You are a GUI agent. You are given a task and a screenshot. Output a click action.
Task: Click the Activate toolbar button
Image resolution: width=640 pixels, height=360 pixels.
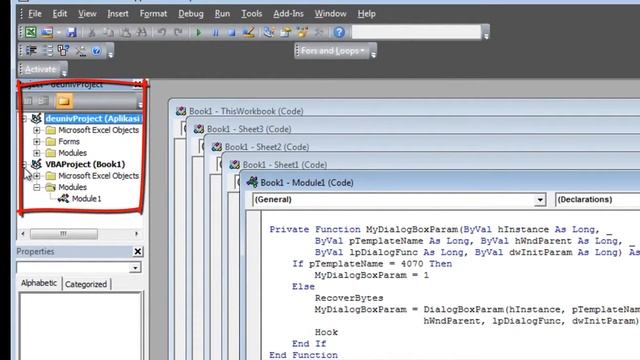tap(40, 69)
